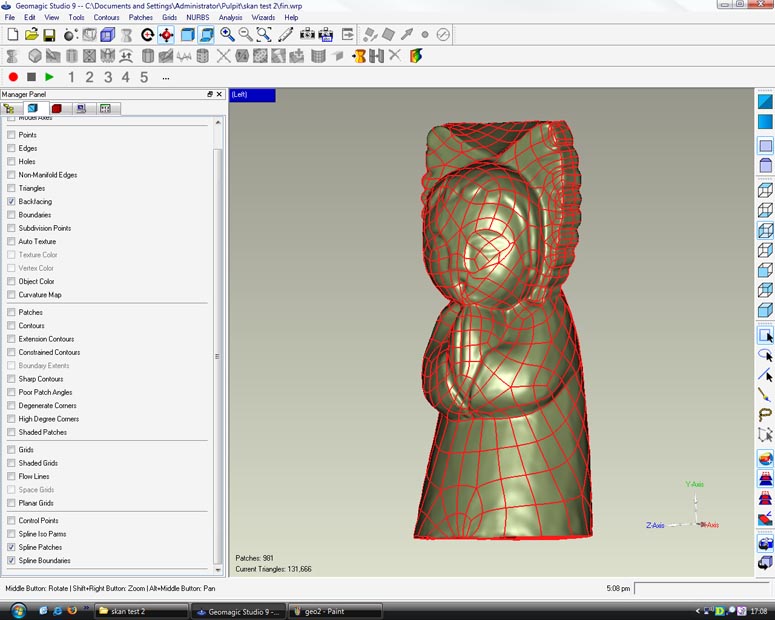775x620 pixels.
Task: Click the macro ellipsis (...) button
Action: pyautogui.click(x=165, y=77)
